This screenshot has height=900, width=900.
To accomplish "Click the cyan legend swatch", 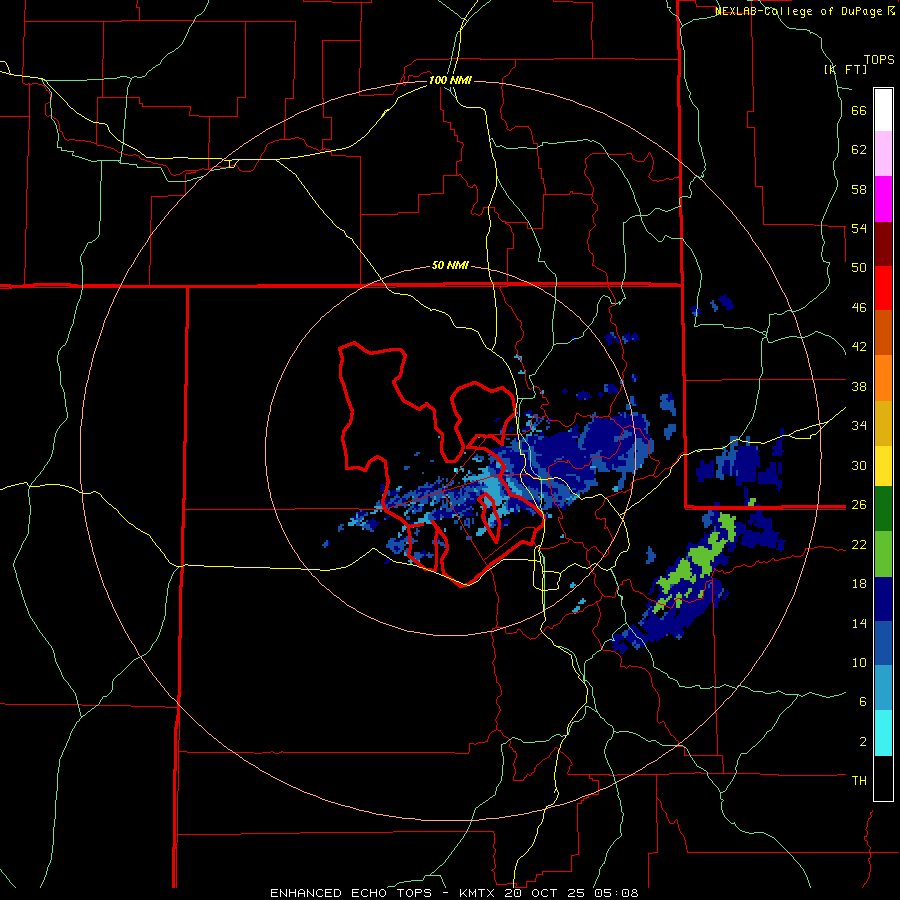I will [x=883, y=733].
